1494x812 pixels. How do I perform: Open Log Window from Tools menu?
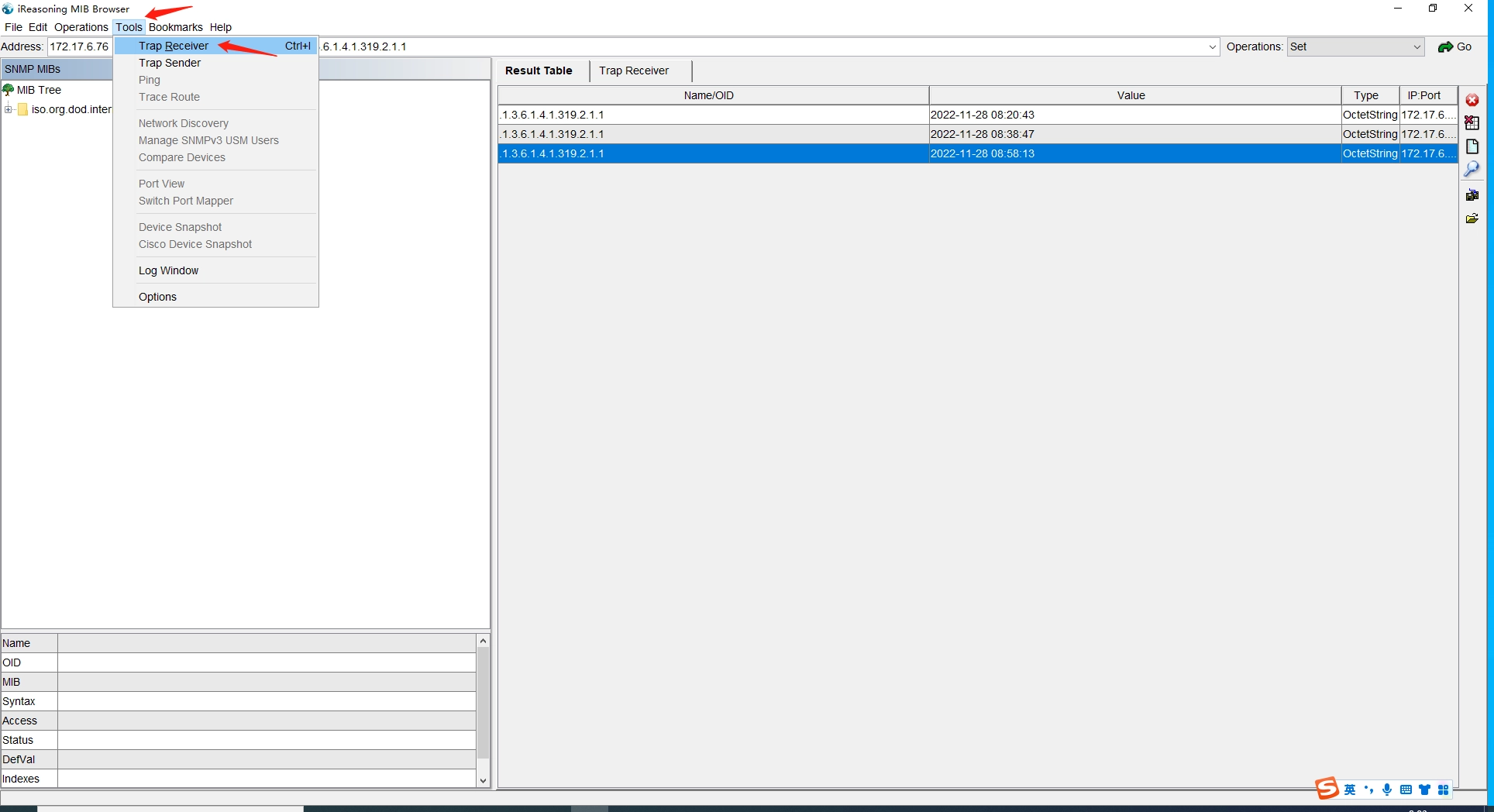coord(168,270)
